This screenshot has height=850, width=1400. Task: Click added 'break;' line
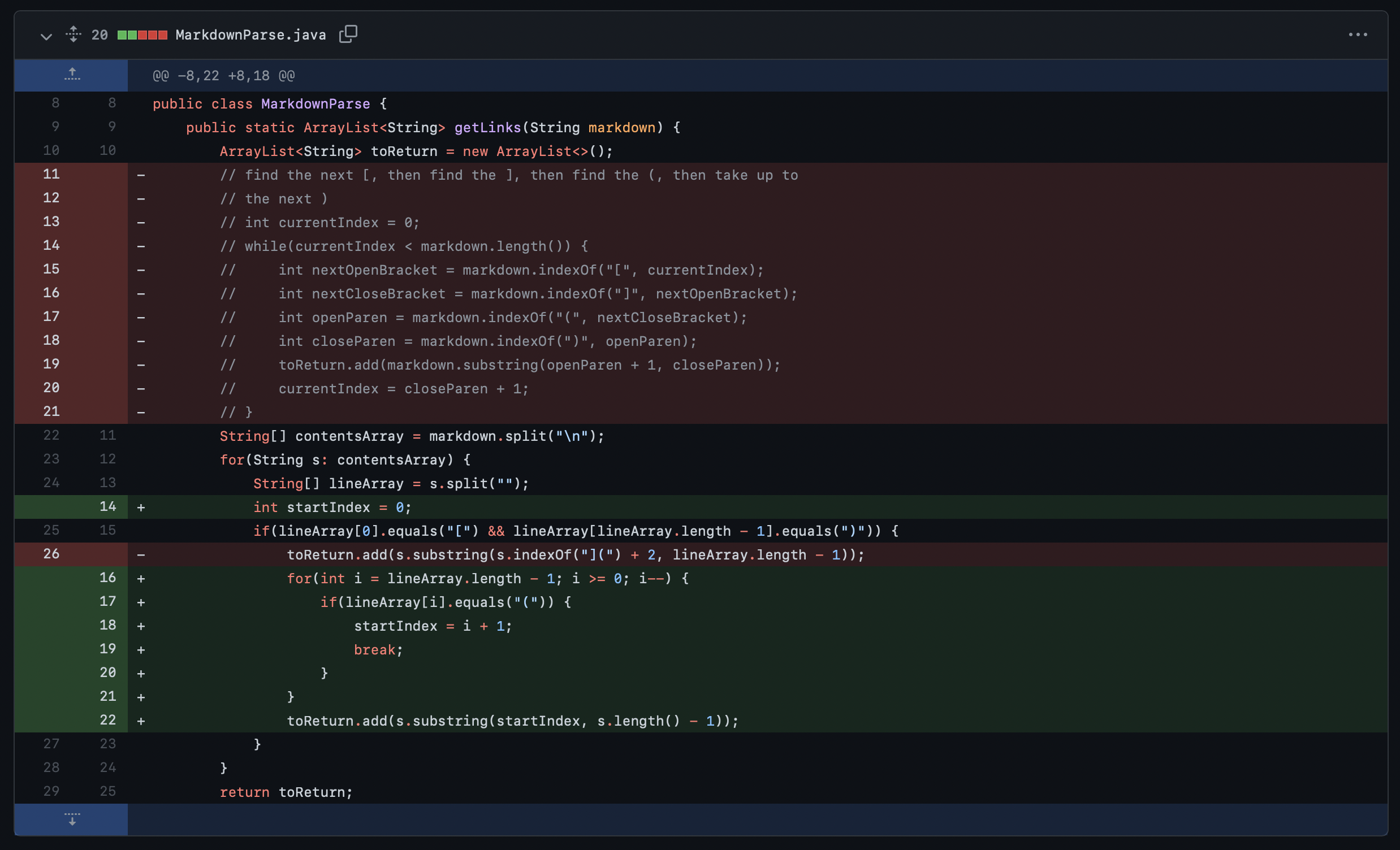point(378,650)
